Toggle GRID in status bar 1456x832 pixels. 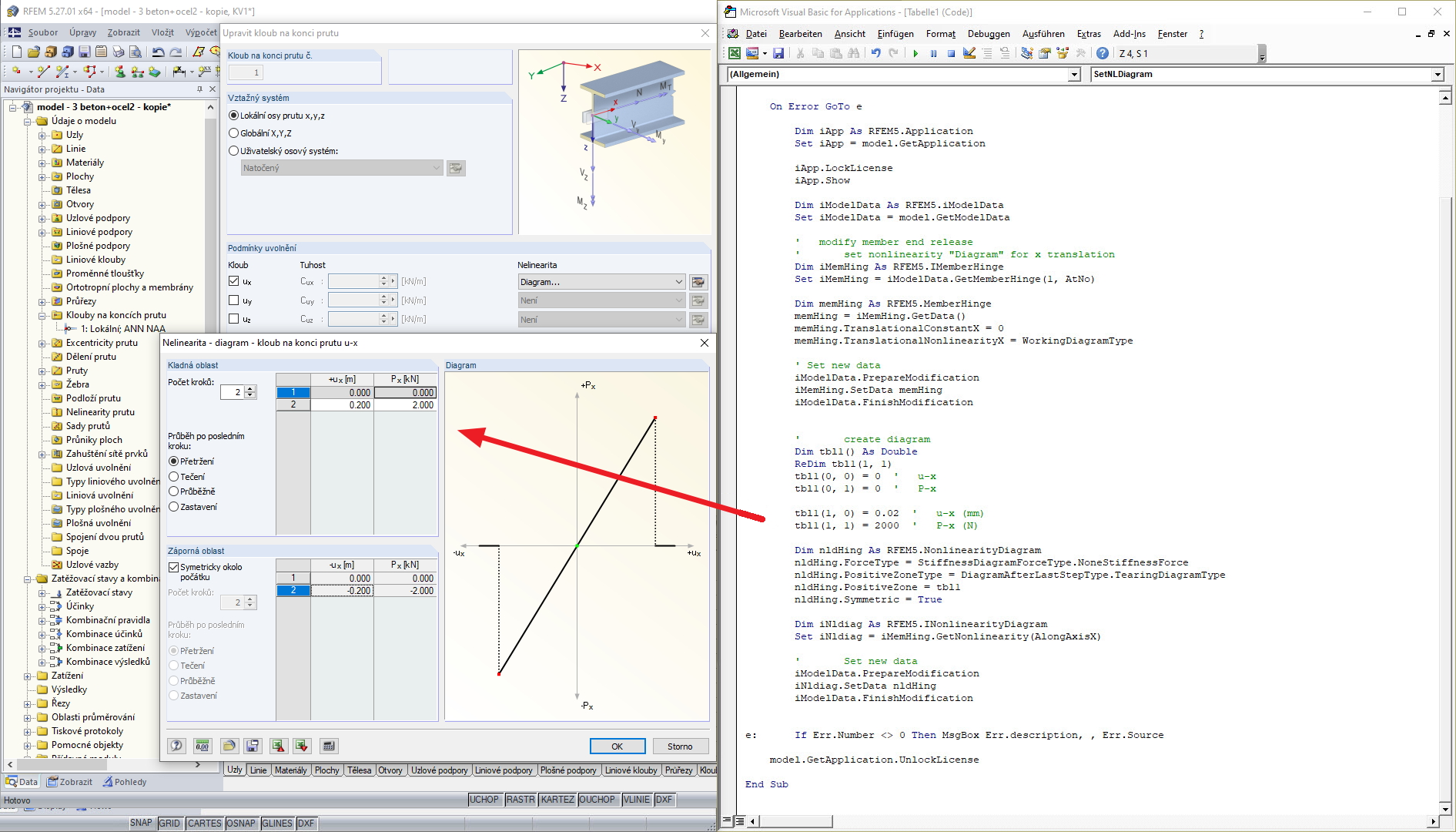click(169, 824)
